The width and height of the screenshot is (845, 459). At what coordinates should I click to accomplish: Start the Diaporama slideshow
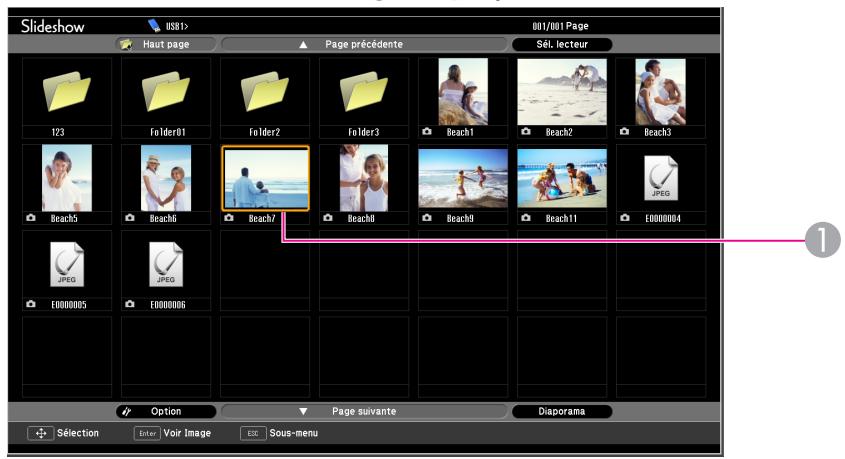[x=562, y=411]
